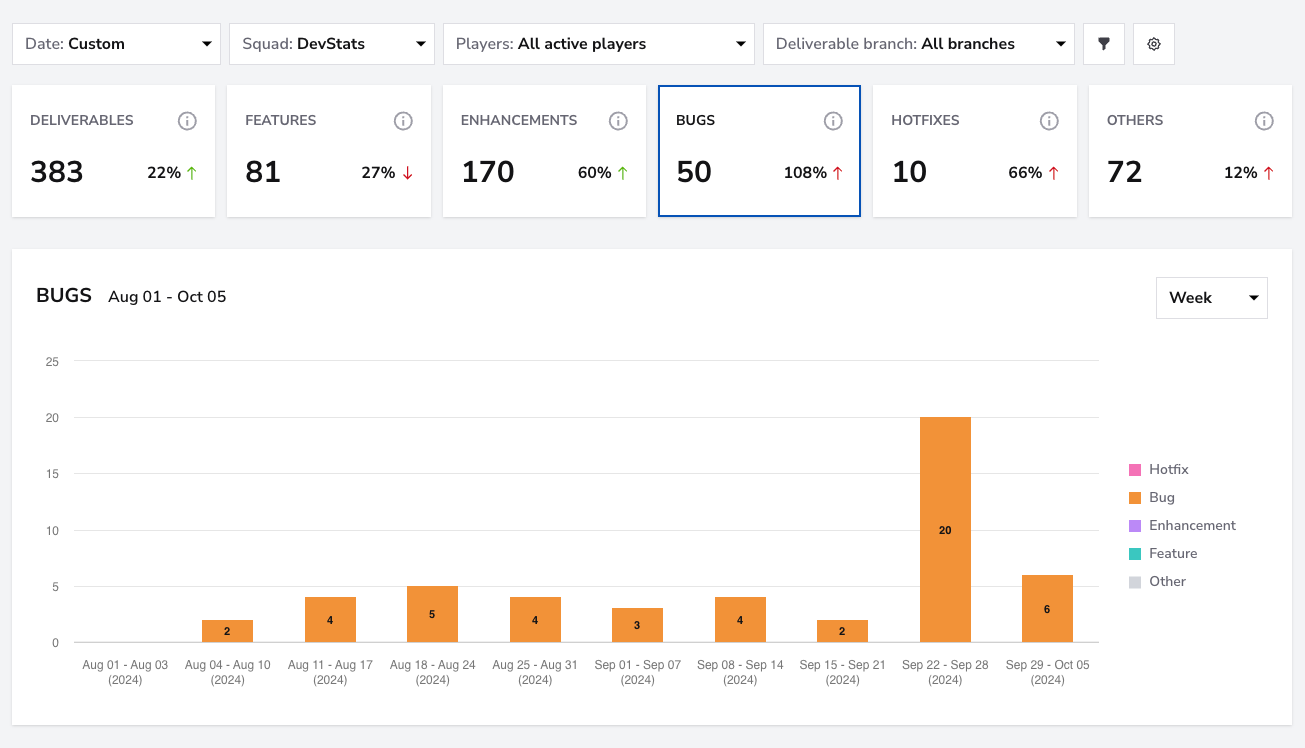The width and height of the screenshot is (1305, 748).
Task: Toggle the Feature legend series
Action: 1163,553
